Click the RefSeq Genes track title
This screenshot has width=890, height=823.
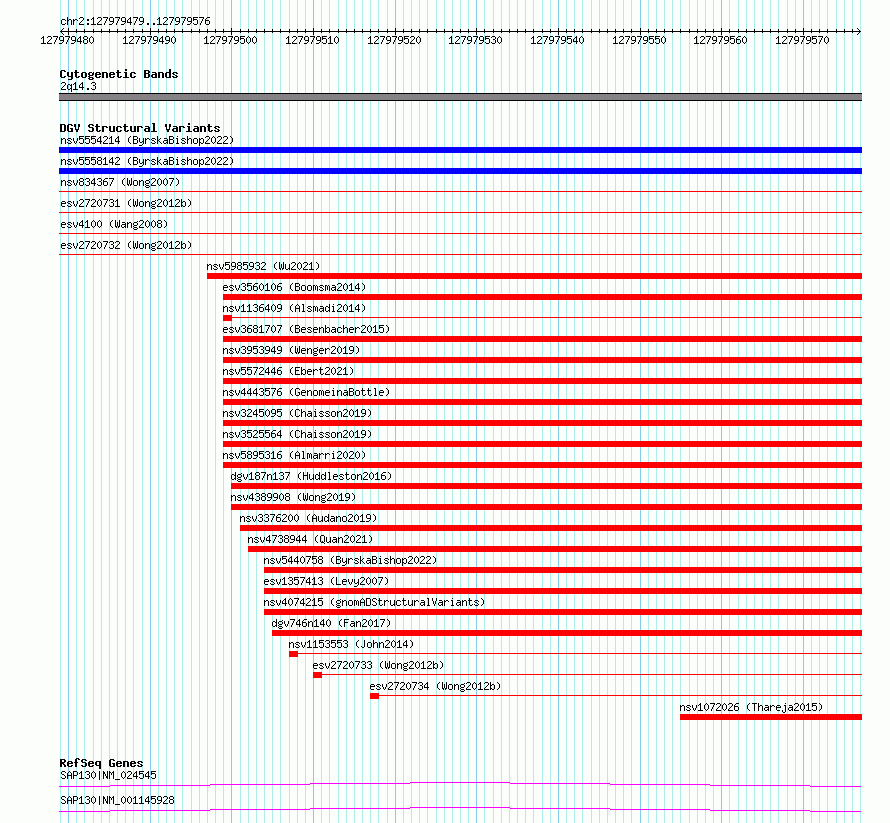point(101,763)
